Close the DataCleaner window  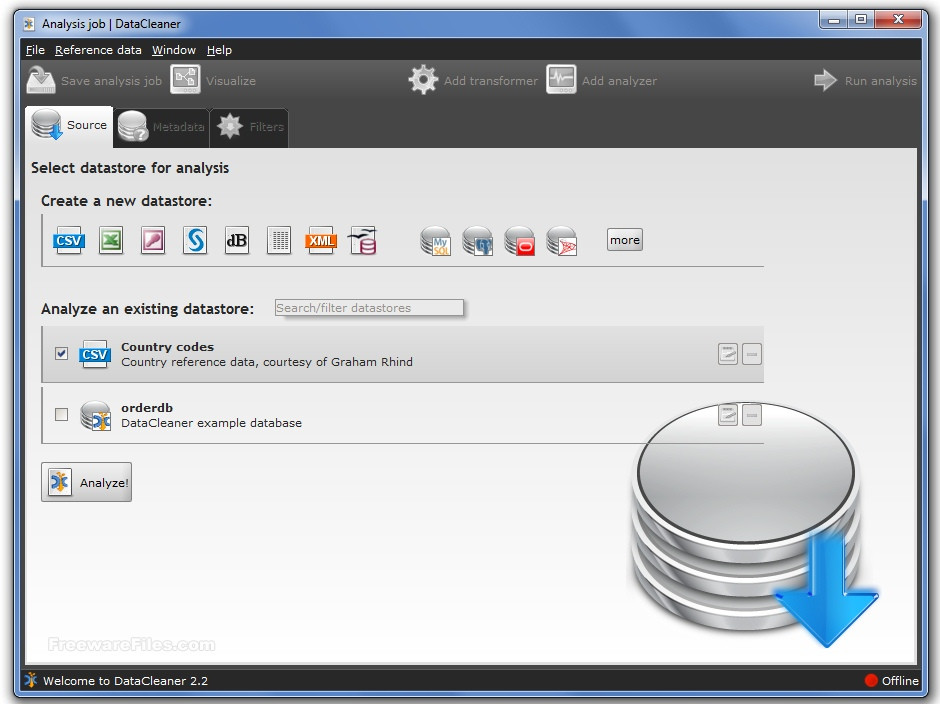pyautogui.click(x=898, y=20)
